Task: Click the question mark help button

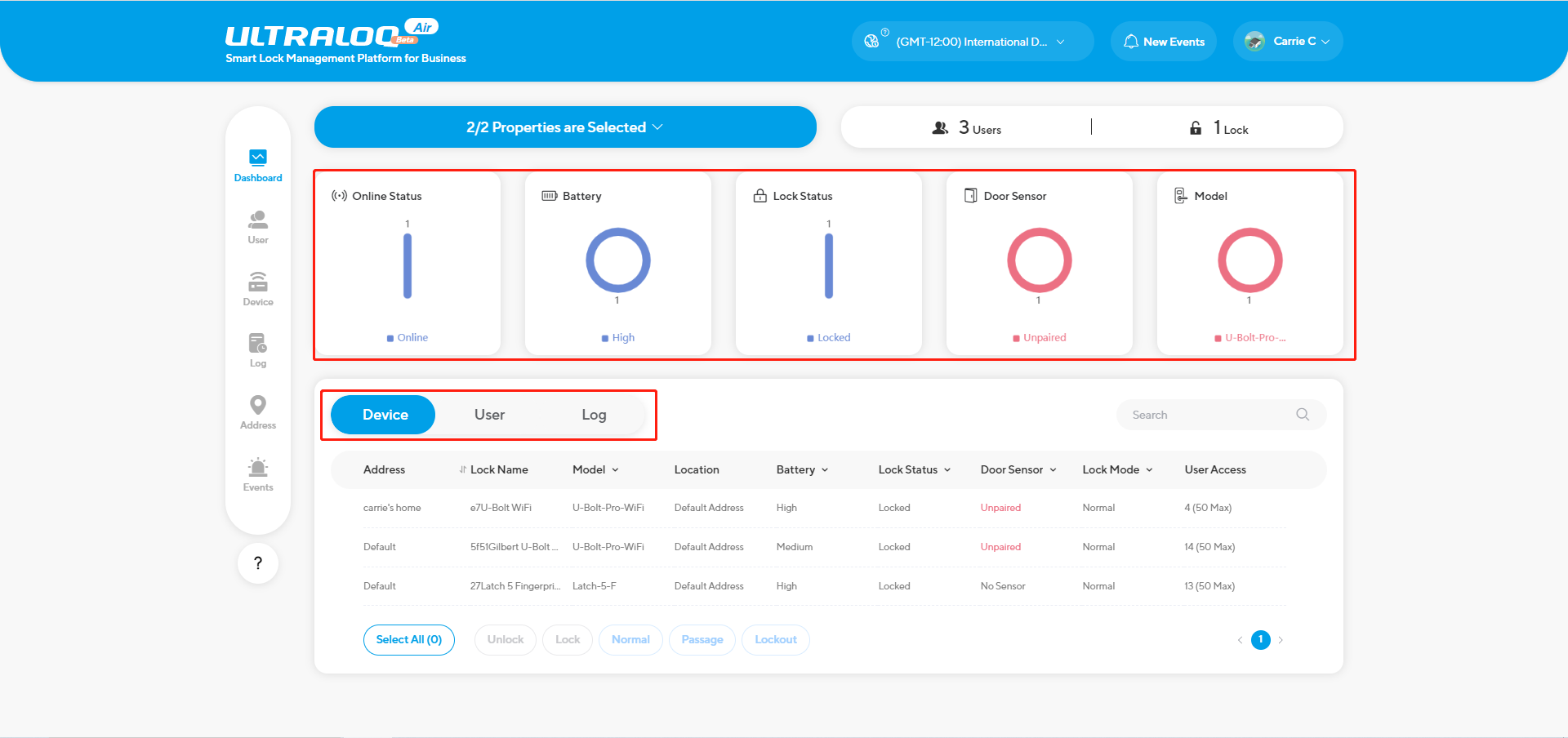Action: (258, 563)
